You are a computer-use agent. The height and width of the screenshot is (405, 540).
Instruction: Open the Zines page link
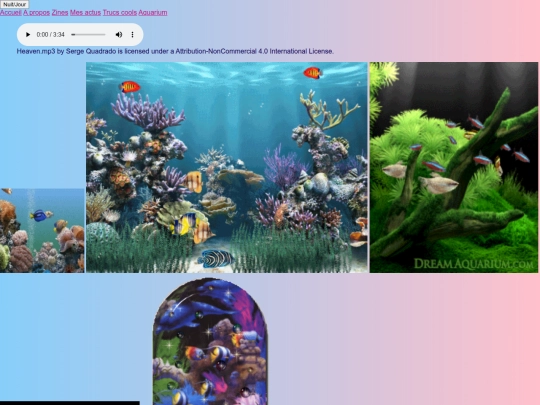point(60,12)
